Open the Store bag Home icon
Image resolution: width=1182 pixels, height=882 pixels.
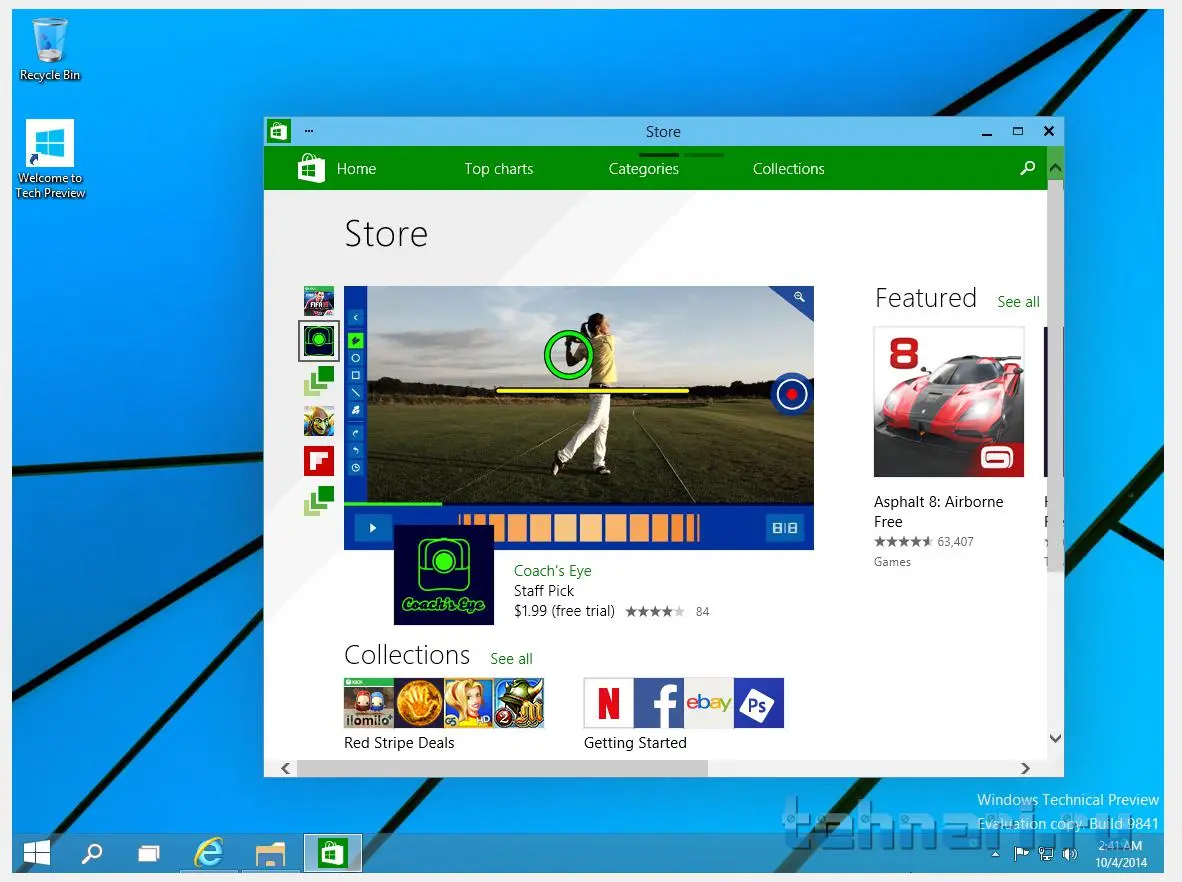(x=311, y=169)
